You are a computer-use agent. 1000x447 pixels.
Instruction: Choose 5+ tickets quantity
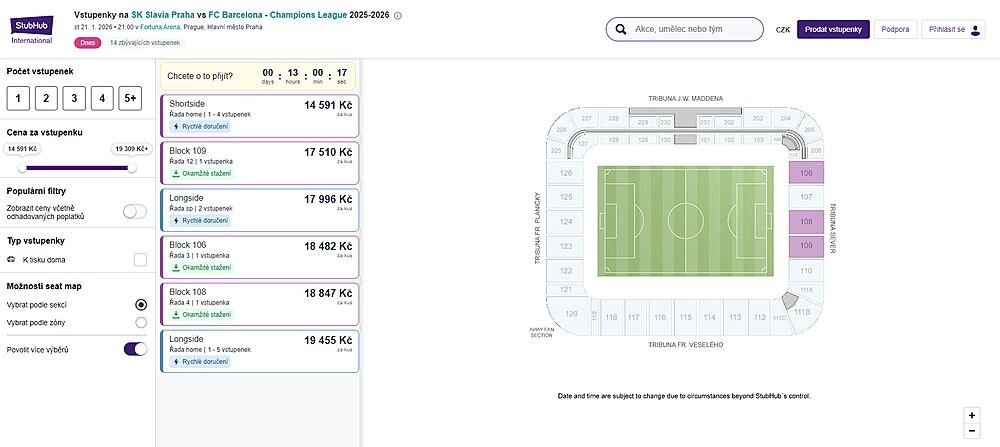click(x=130, y=98)
